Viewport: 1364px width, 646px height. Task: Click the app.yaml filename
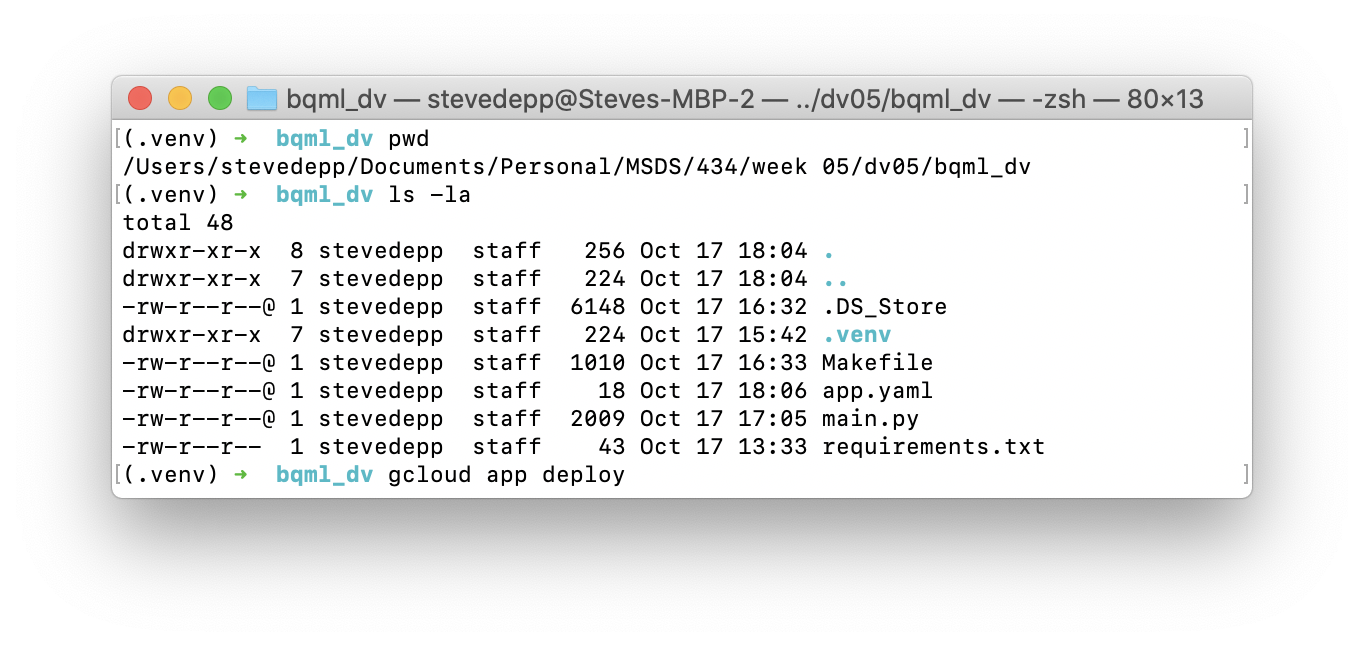click(876, 390)
